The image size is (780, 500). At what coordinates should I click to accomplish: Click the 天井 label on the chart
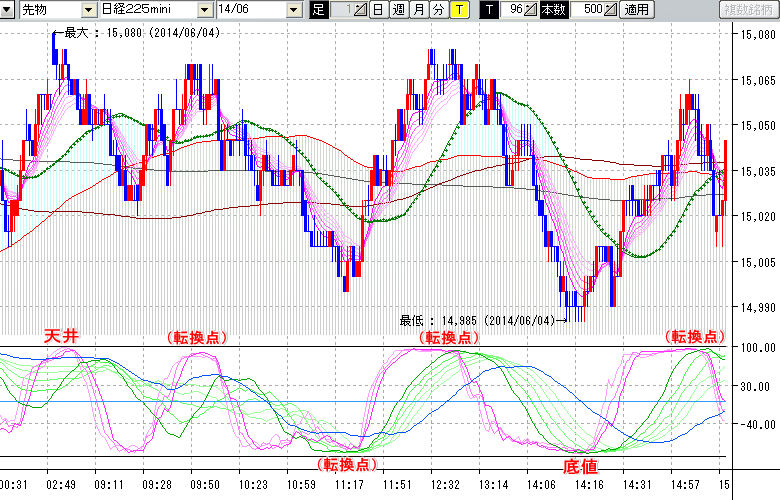click(60, 337)
